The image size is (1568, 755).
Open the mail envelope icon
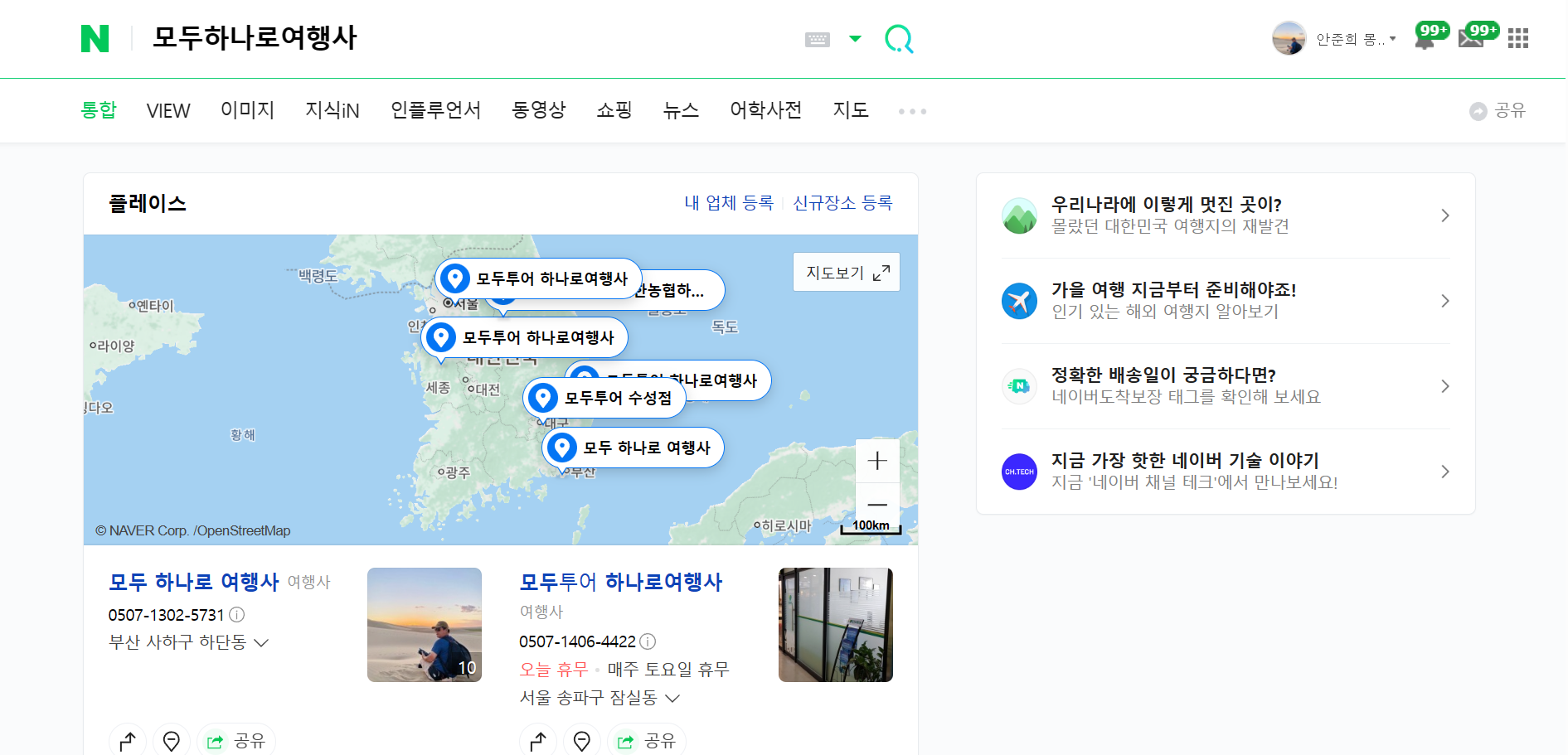1471,39
